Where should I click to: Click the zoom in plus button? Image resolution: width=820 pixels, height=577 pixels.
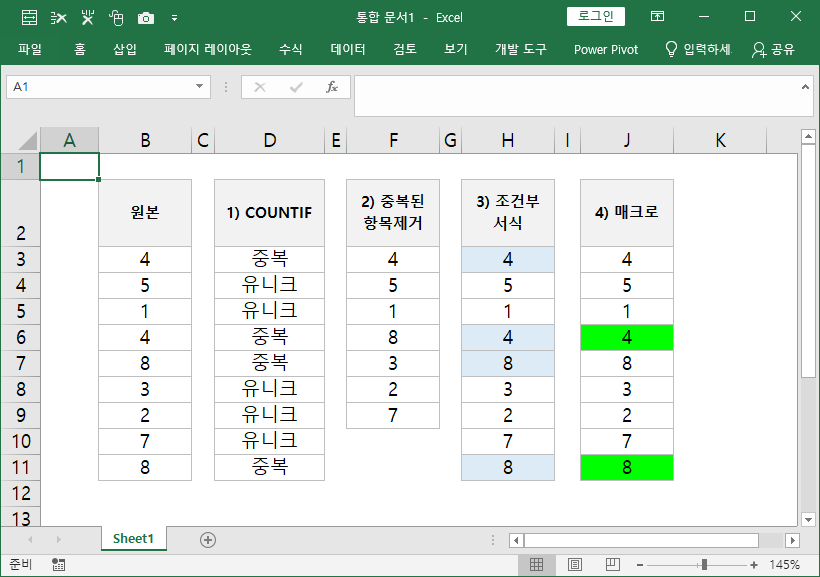tap(754, 565)
